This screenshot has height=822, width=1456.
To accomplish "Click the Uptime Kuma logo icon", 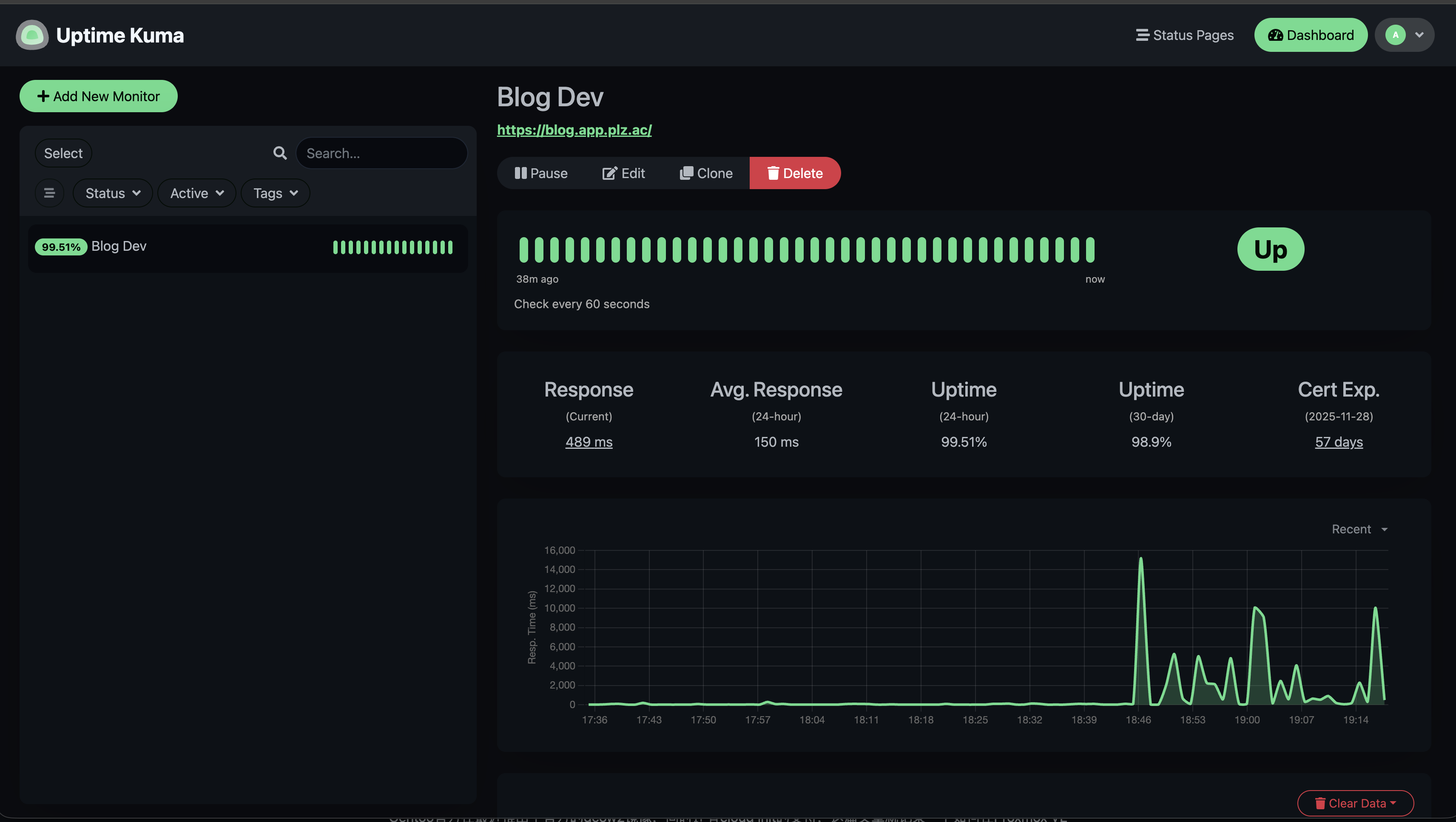I will point(32,35).
